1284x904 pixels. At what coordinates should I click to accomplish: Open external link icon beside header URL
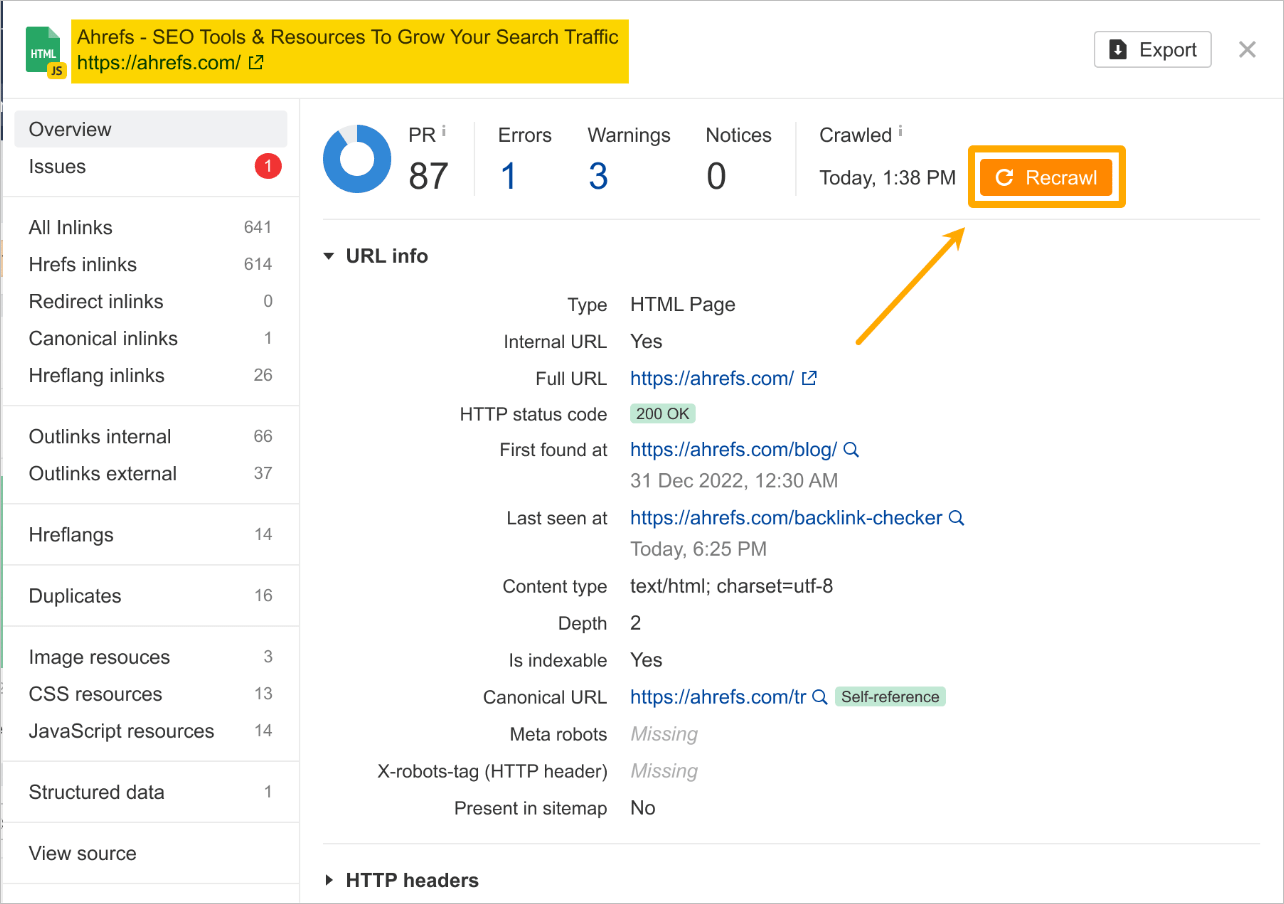point(256,63)
